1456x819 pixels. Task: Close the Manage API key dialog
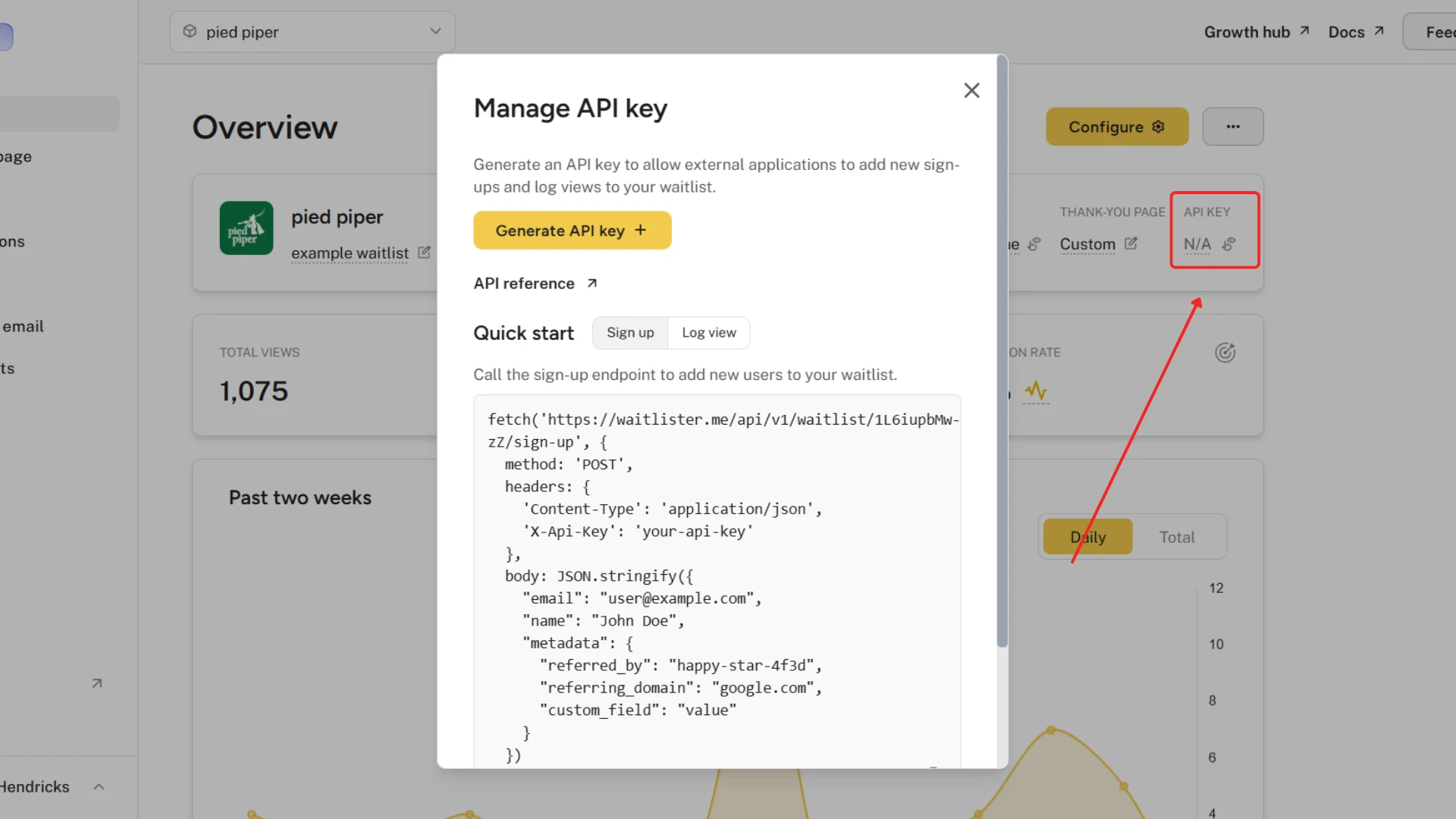[971, 90]
